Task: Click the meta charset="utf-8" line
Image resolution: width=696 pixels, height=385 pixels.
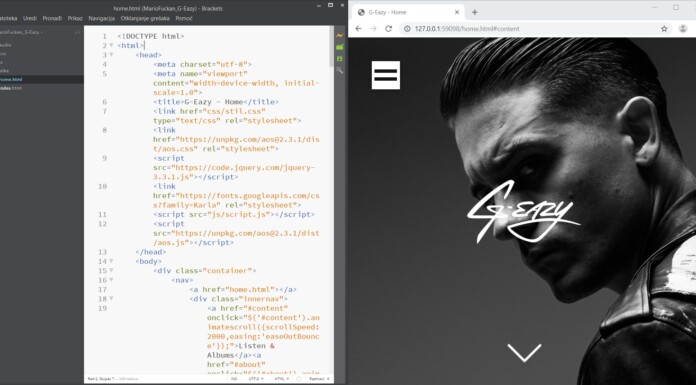Action: click(x=202, y=64)
